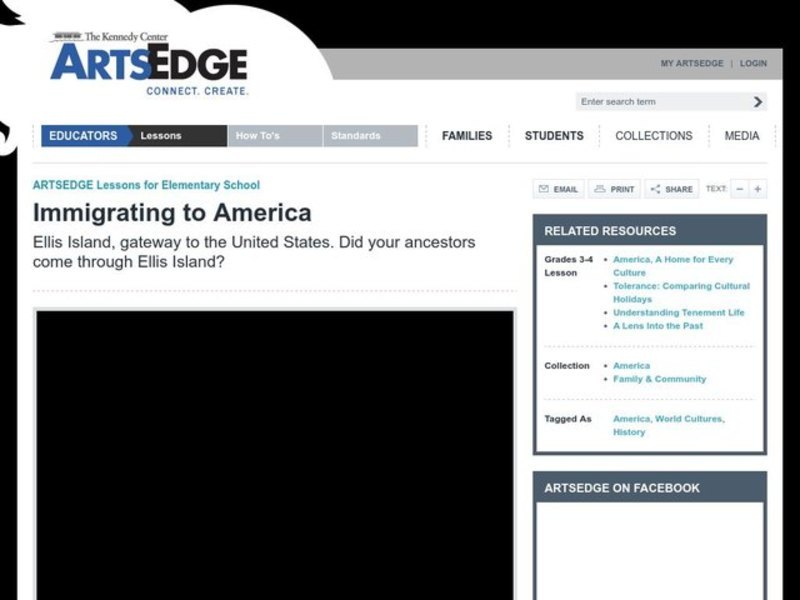The image size is (800, 600).
Task: Increase text size with the plus icon
Action: (x=757, y=189)
